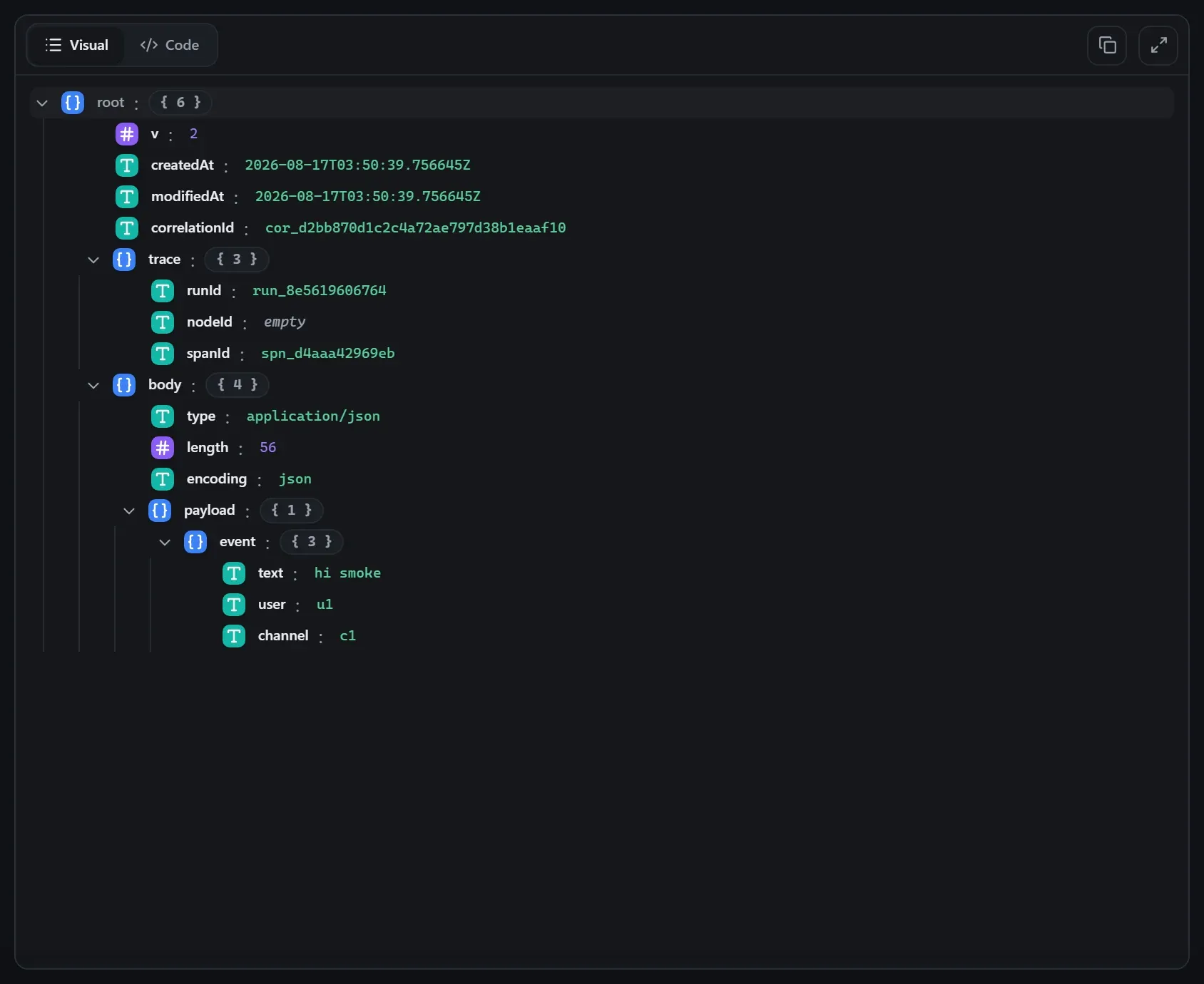Click the object icon for trace
Viewport: 1204px width, 984px height.
click(x=124, y=260)
